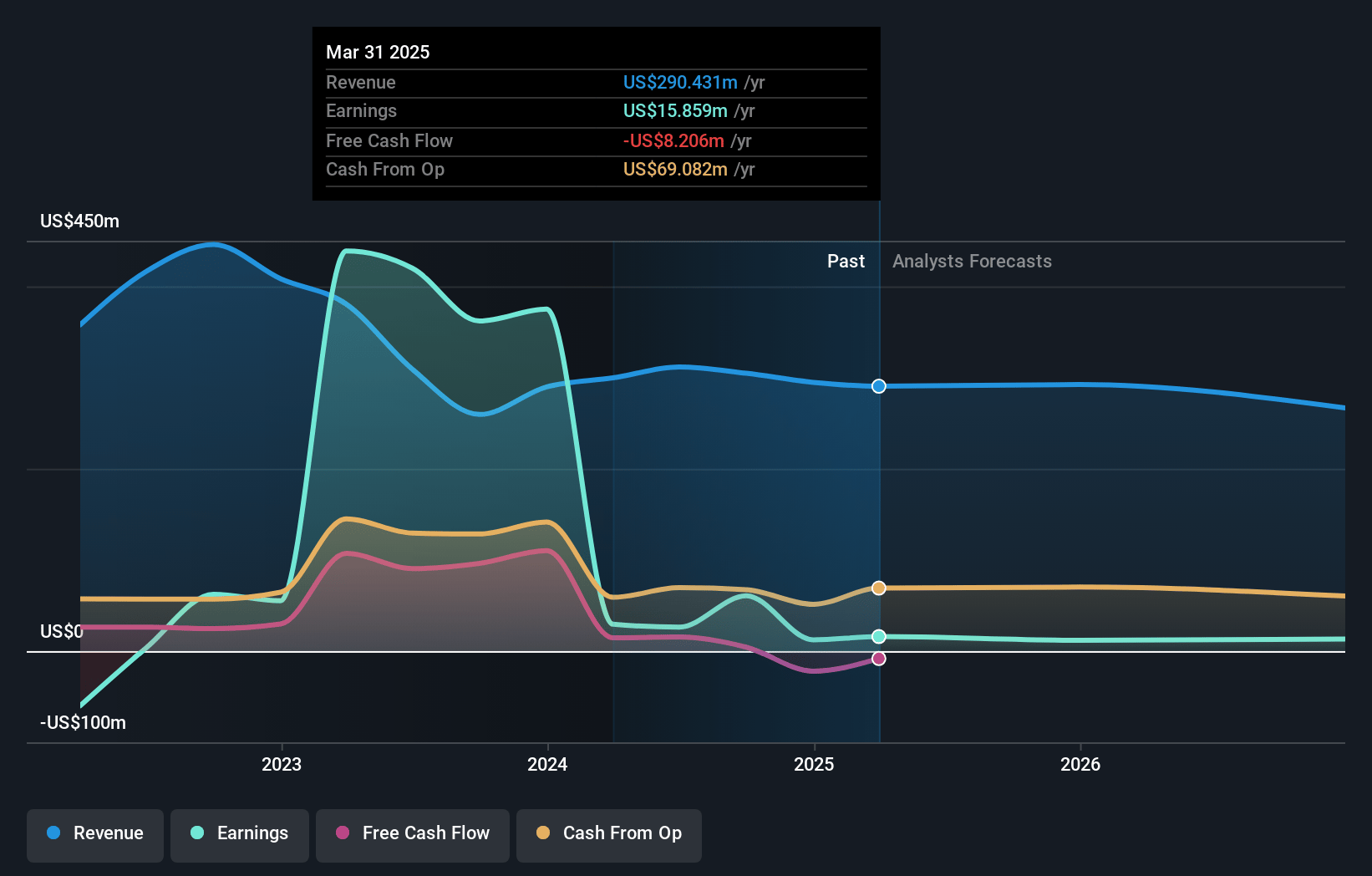Click the Cash From Op label in tooltip
This screenshot has width=1372, height=876.
coord(385,170)
